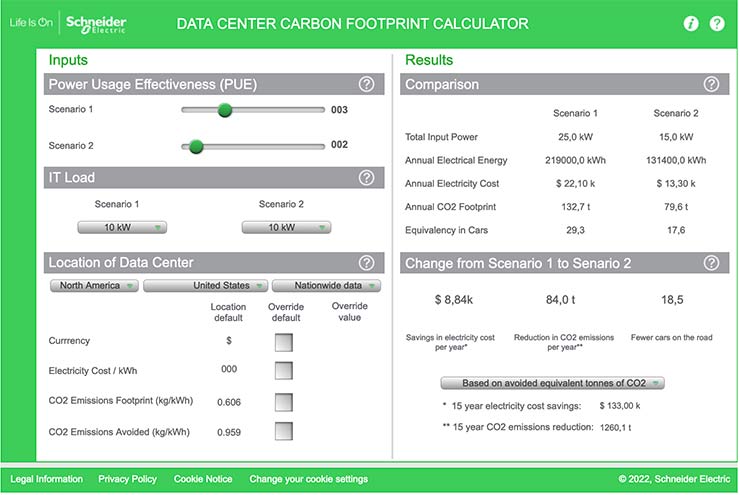
Task: Expand the North America region dropdown
Action: pyautogui.click(x=96, y=286)
